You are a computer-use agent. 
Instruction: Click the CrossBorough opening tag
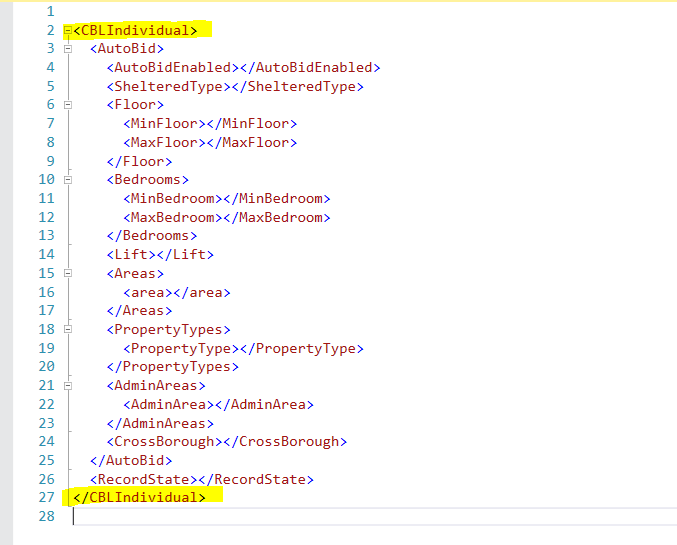pos(165,441)
